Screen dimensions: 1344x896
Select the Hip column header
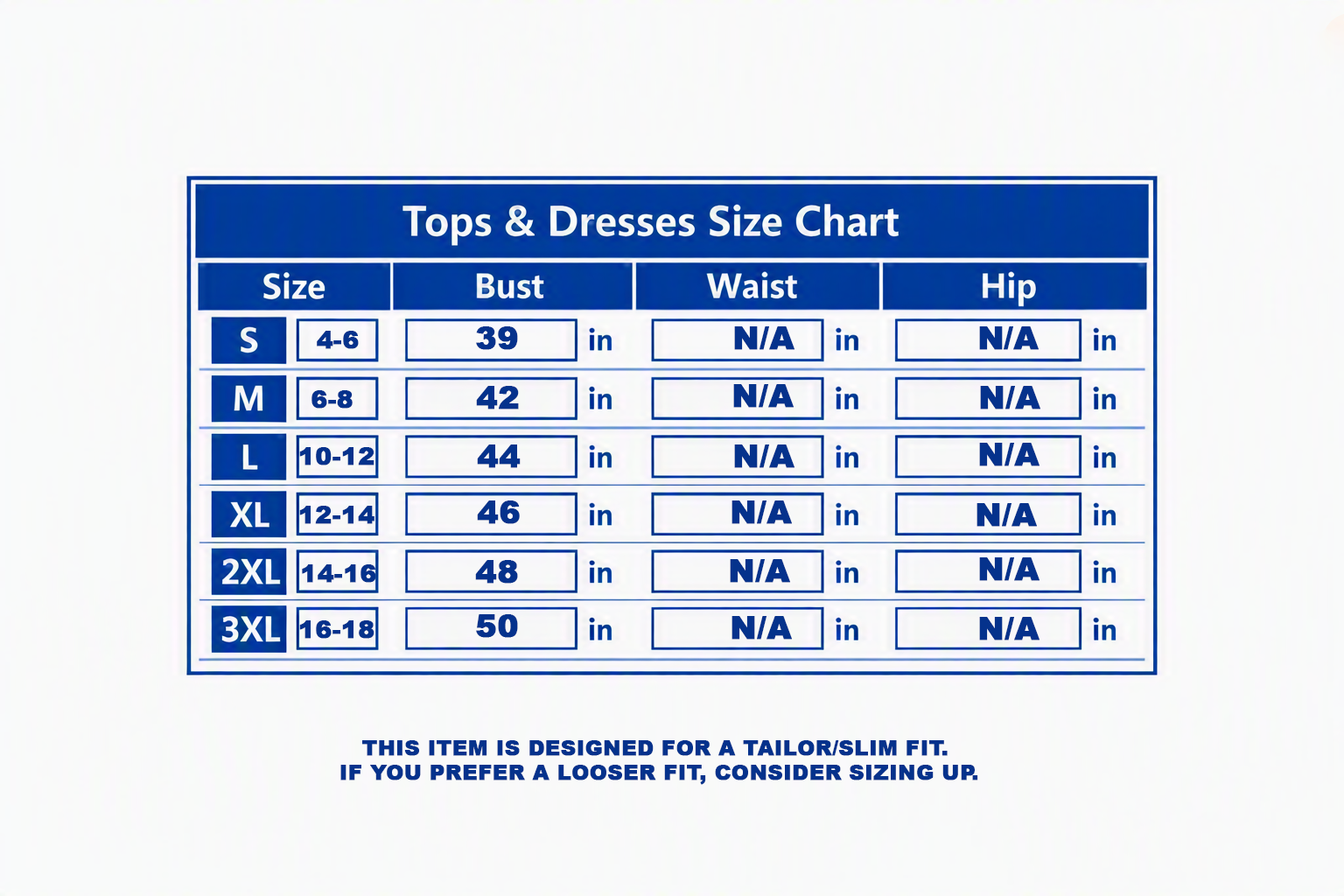[1014, 286]
